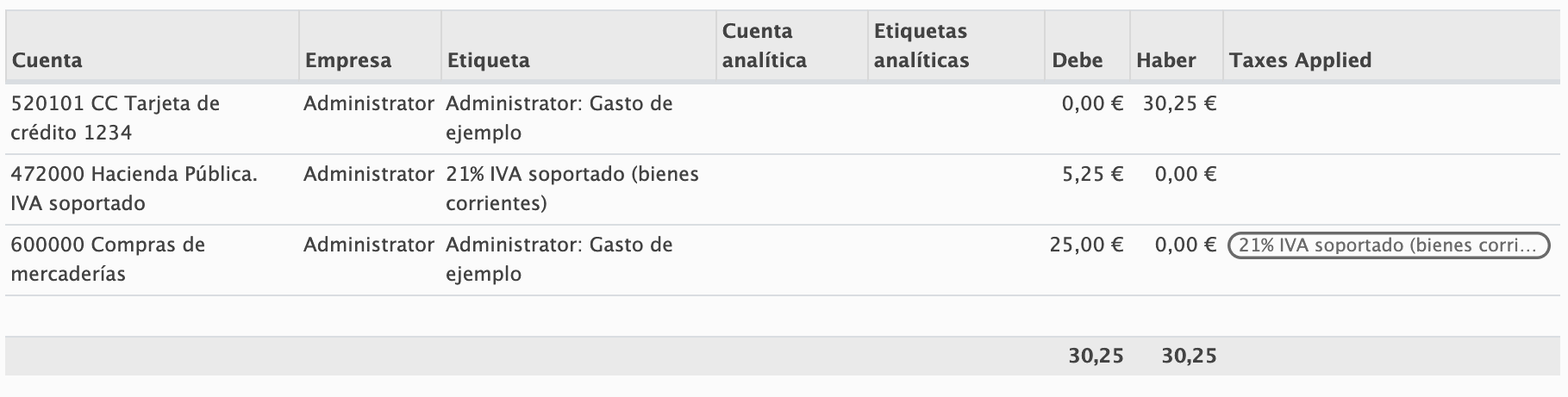Open account 520101 CC Tarjeta de crédito 1234
The height and width of the screenshot is (397, 1568).
click(115, 118)
